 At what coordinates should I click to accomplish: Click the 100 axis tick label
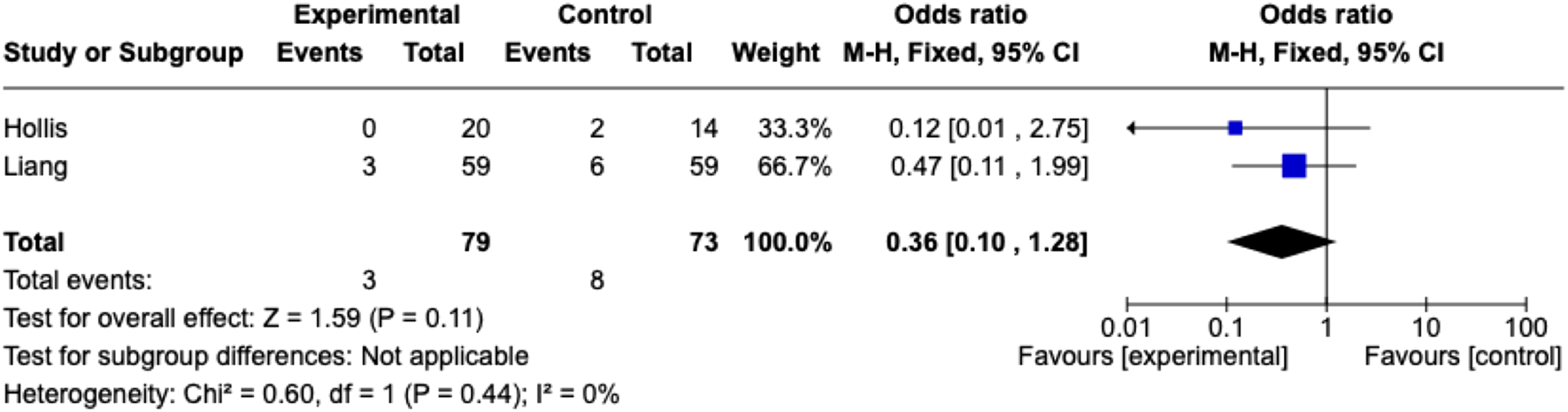point(1526,328)
